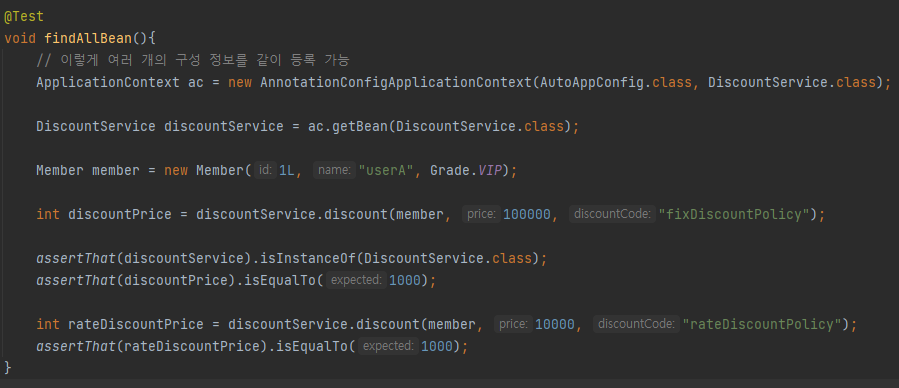Click the closing brace of method

click(x=7, y=367)
